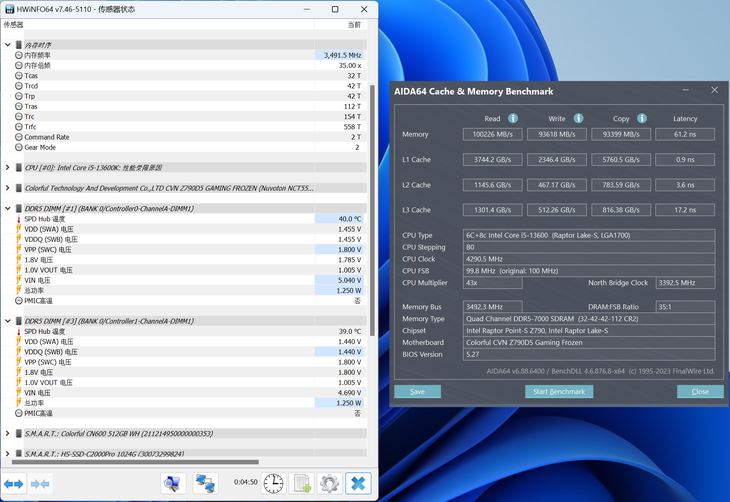Screen dimensions: 730x502
Task: Click the current-value column header in HWiNFO
Action: pos(340,25)
